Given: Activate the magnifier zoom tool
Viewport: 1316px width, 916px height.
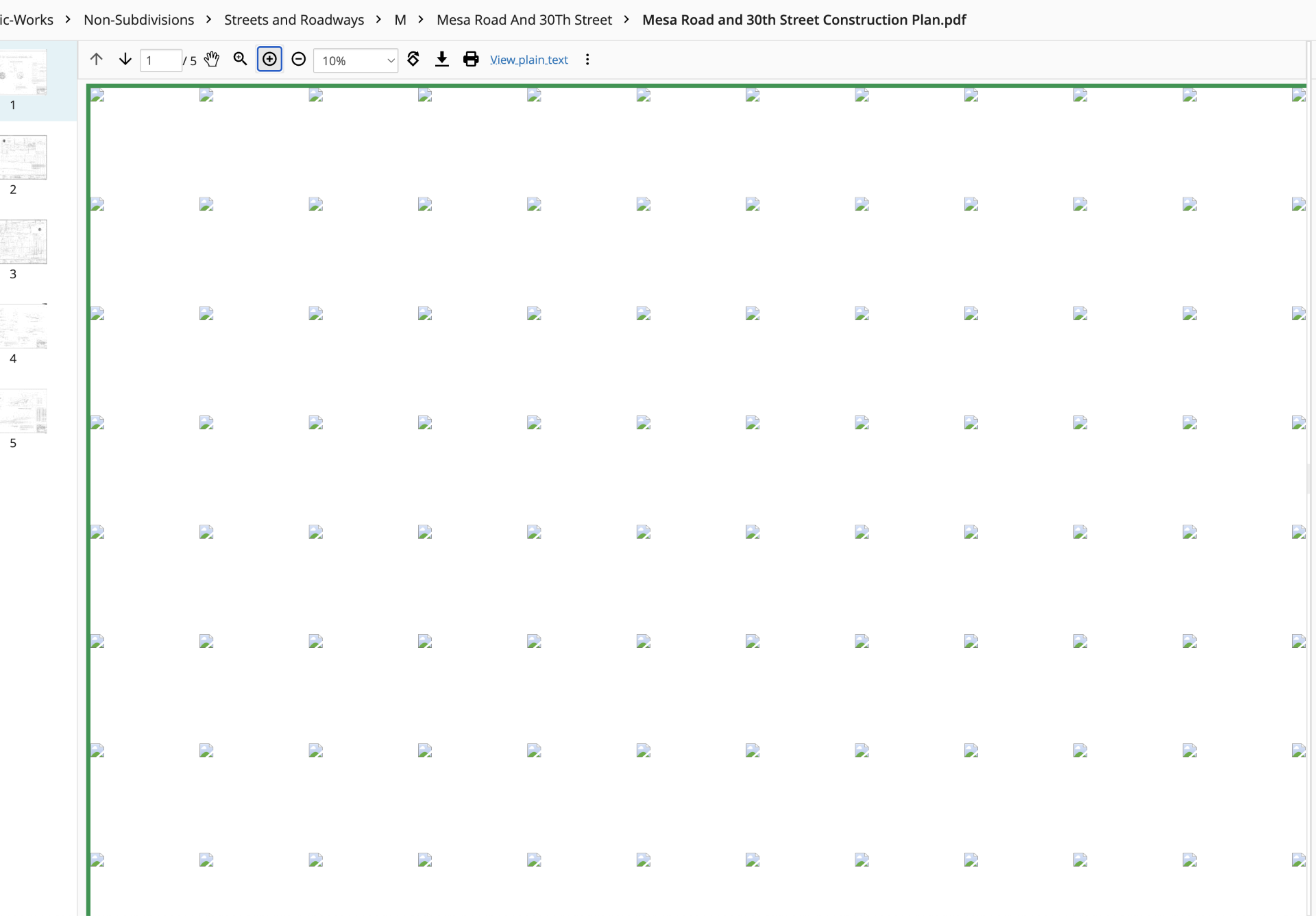Looking at the screenshot, I should 240,60.
